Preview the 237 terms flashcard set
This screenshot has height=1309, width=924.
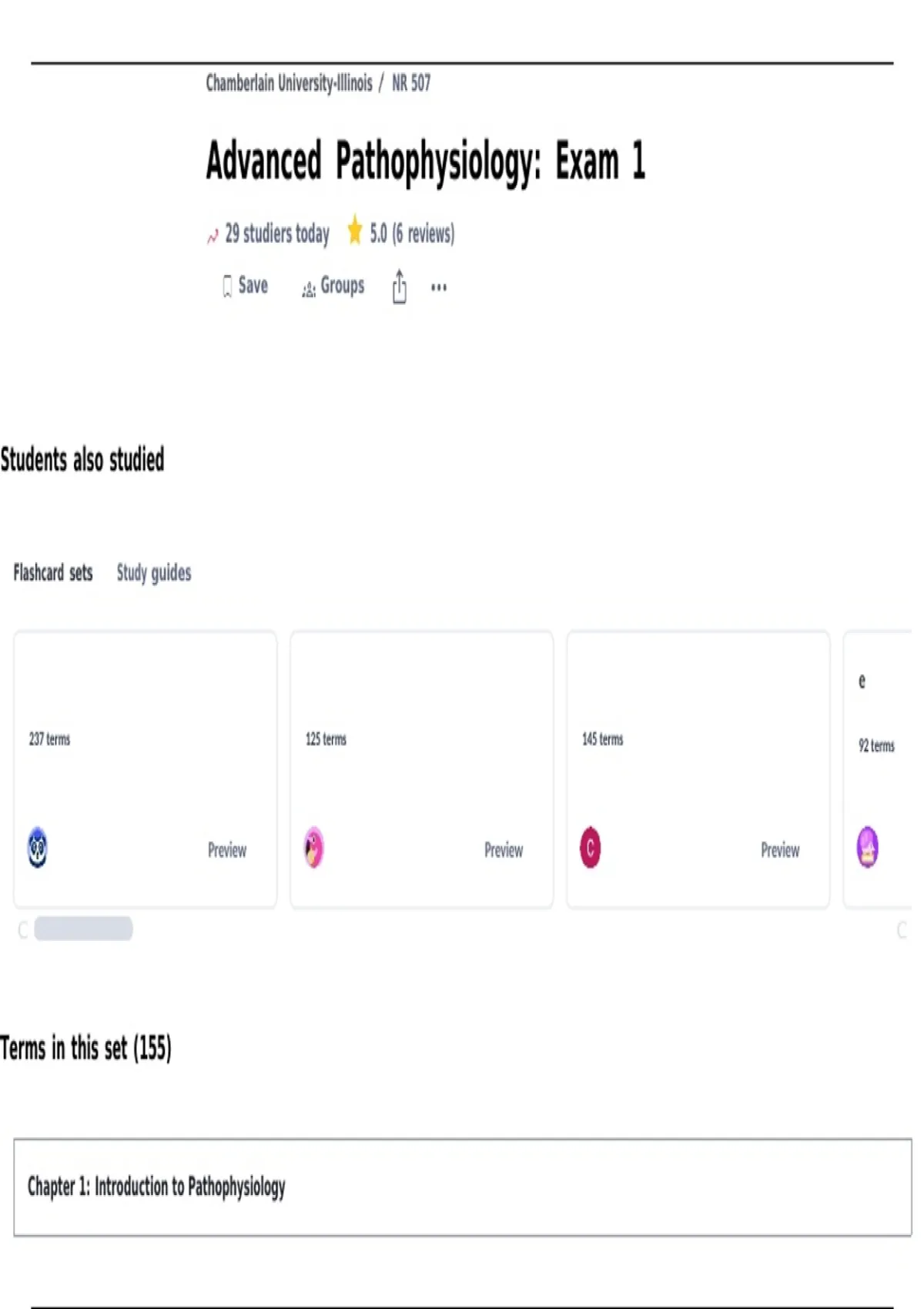(x=227, y=850)
